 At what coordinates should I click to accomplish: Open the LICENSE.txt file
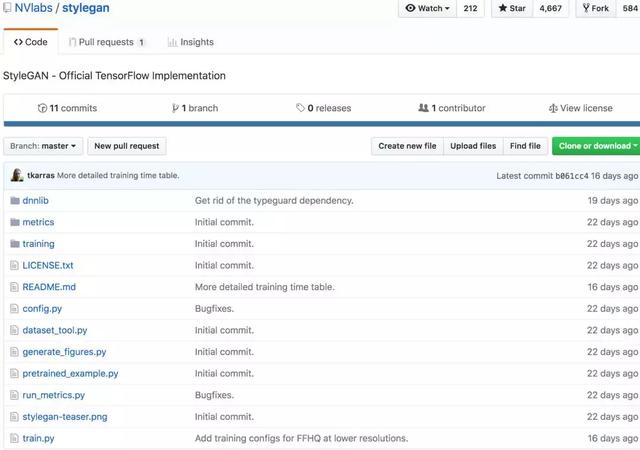48,265
